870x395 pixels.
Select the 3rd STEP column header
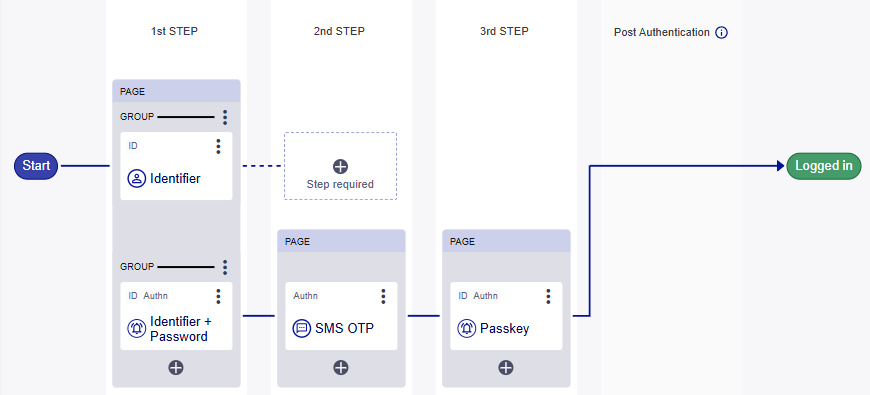tap(504, 31)
